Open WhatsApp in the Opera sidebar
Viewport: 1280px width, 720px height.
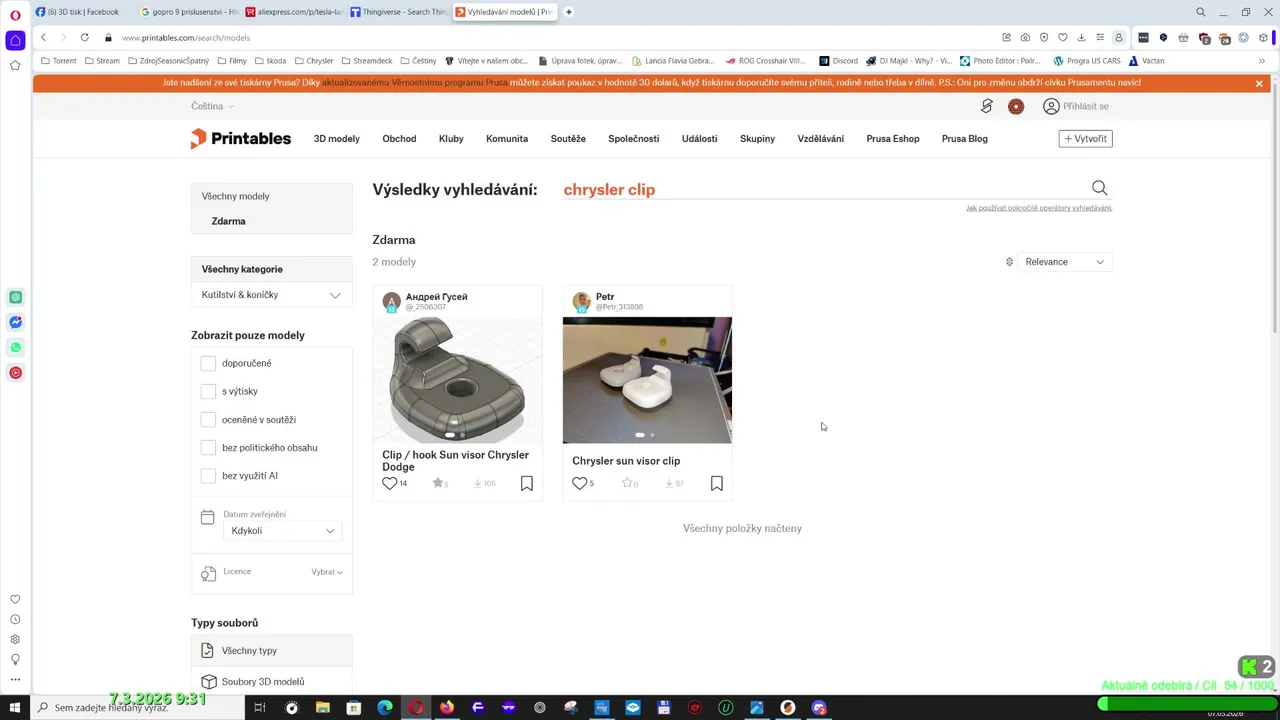point(15,347)
